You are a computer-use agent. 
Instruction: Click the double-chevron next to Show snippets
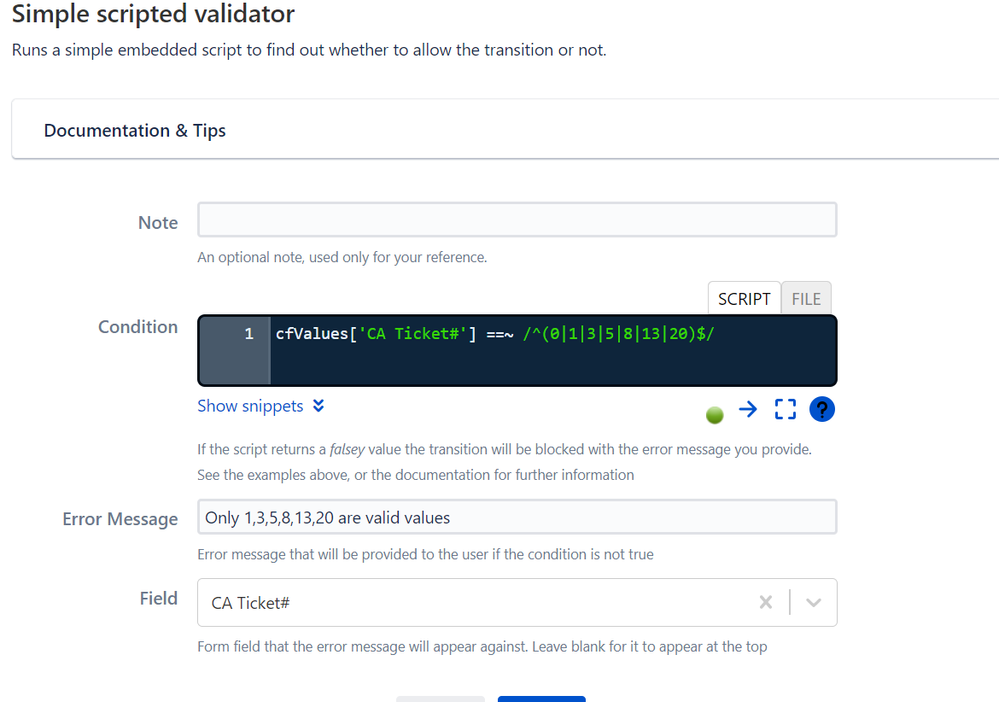click(318, 406)
